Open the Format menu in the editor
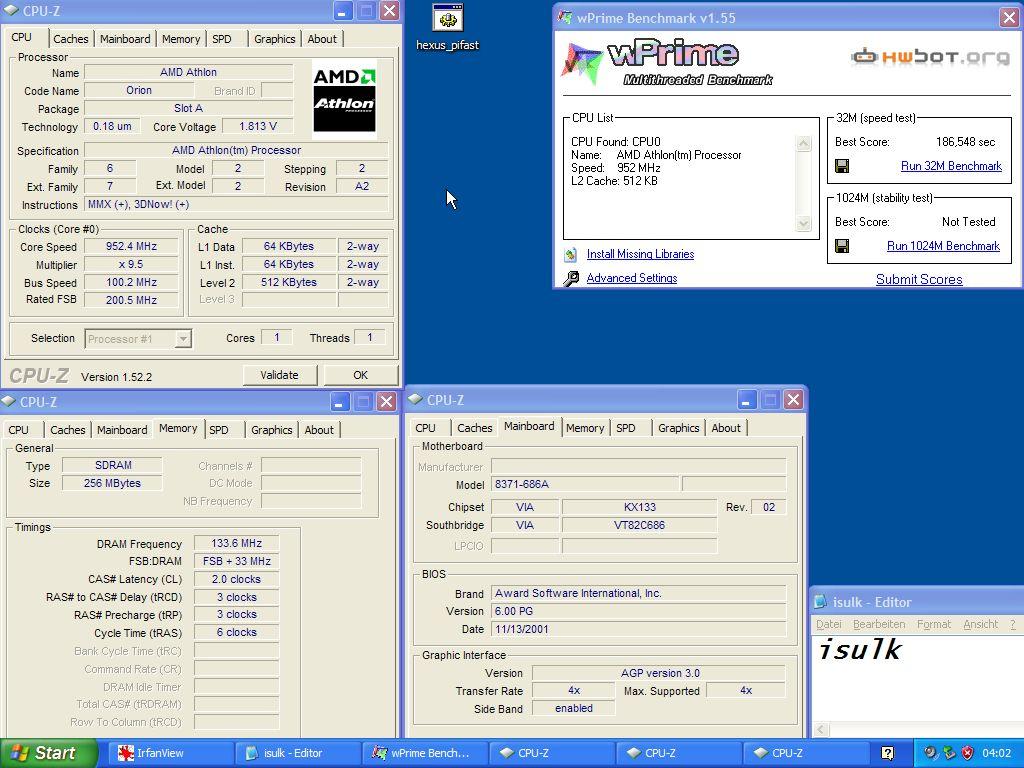Viewport: 1024px width, 768px height. 934,624
